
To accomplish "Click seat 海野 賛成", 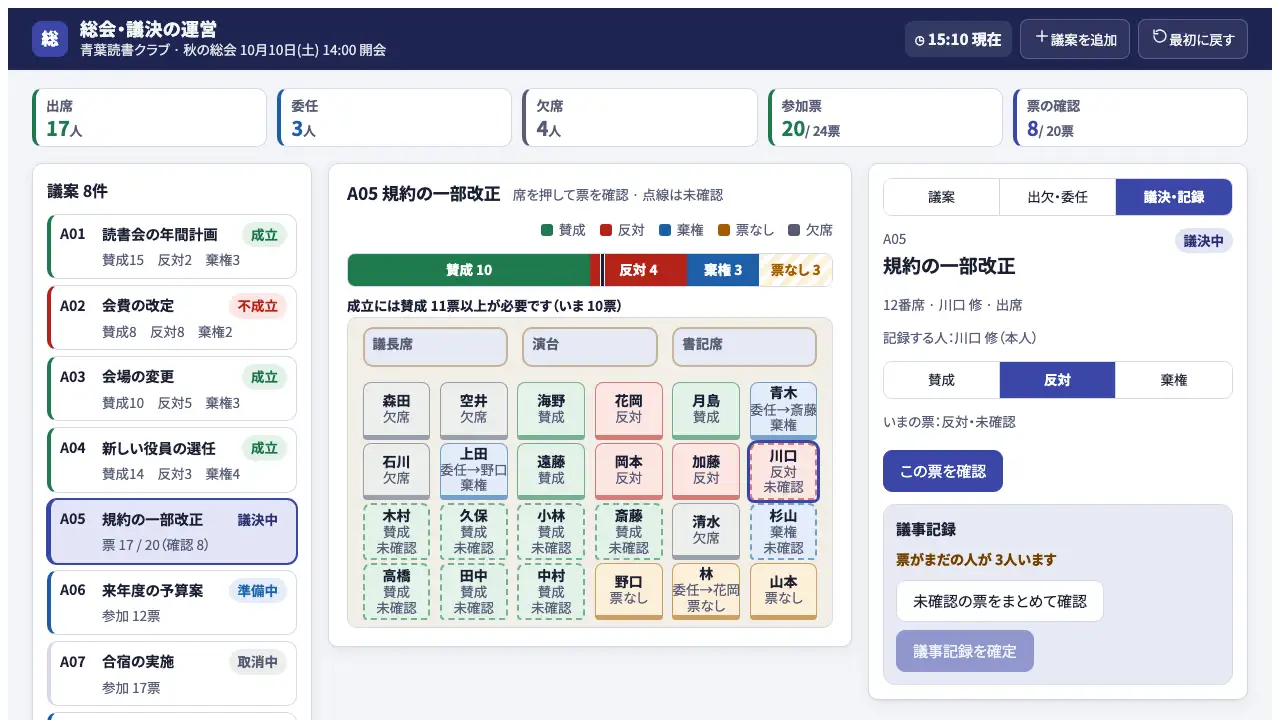I will [x=551, y=410].
